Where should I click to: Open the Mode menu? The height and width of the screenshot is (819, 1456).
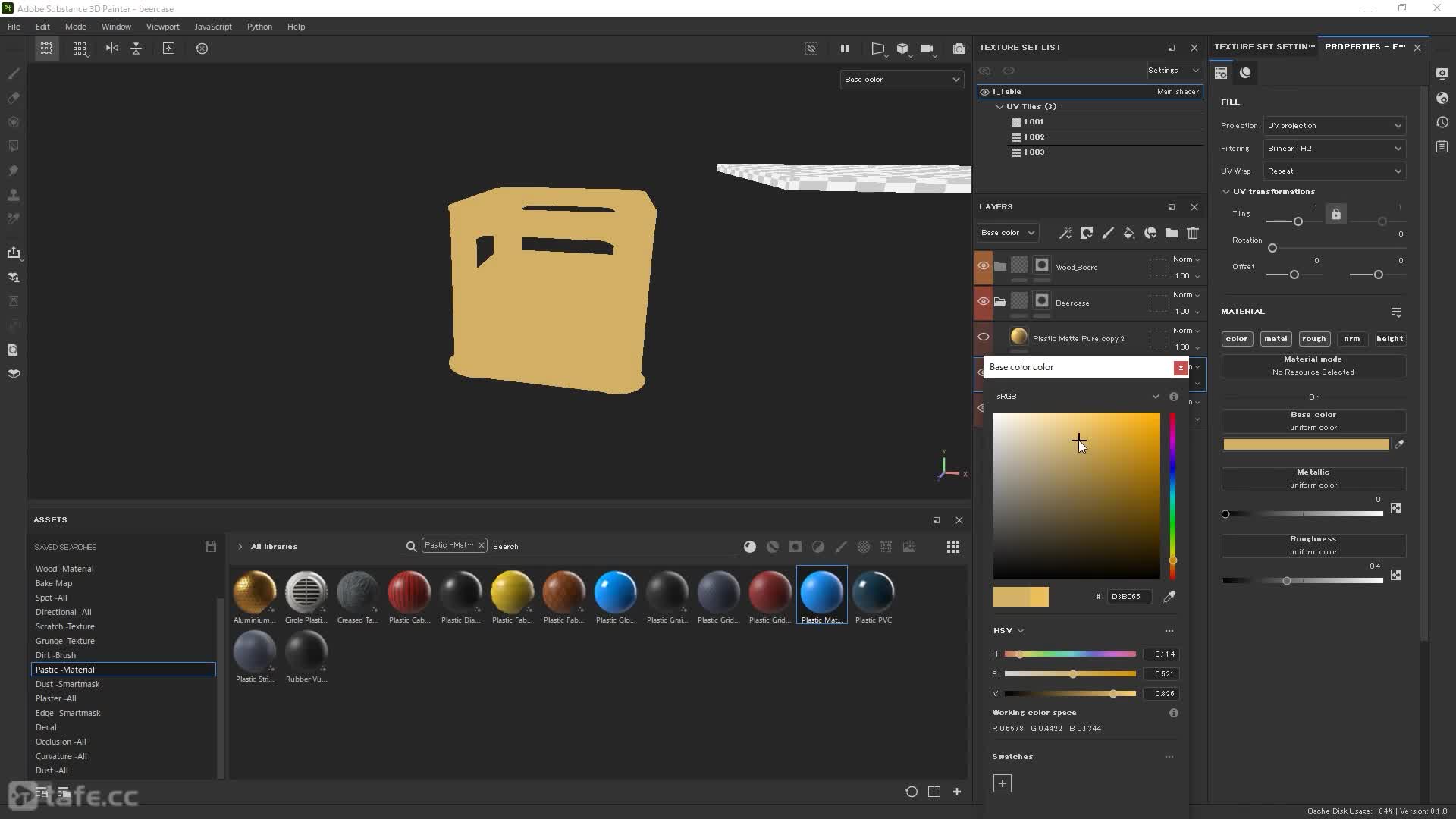tap(75, 27)
